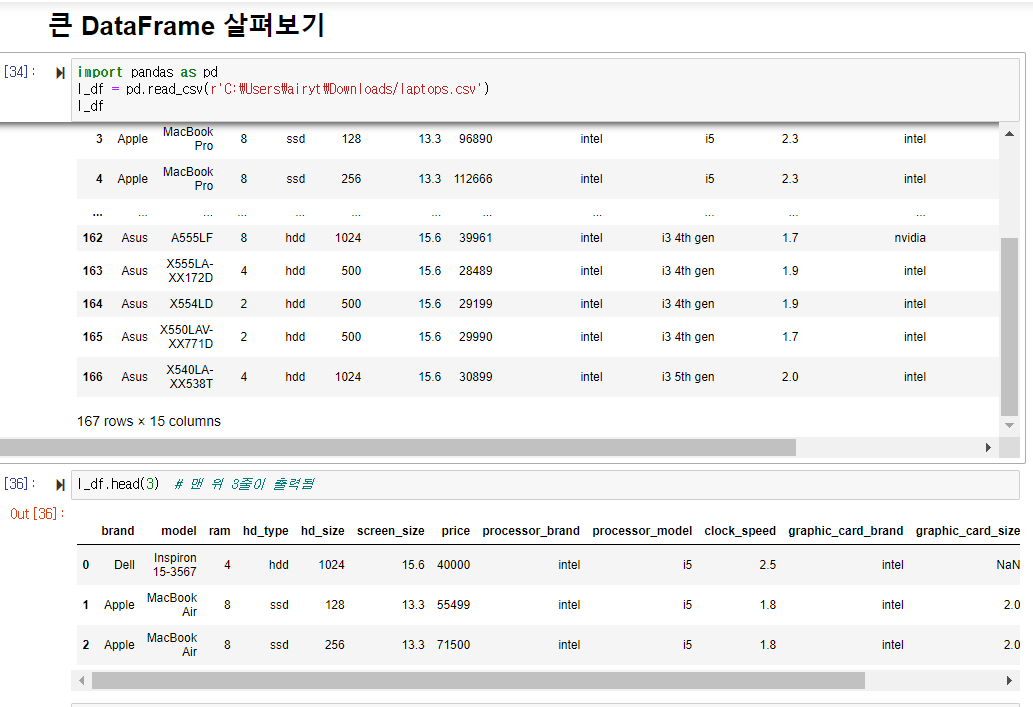Click vertical scrollbar thumb in first output

(1009, 327)
